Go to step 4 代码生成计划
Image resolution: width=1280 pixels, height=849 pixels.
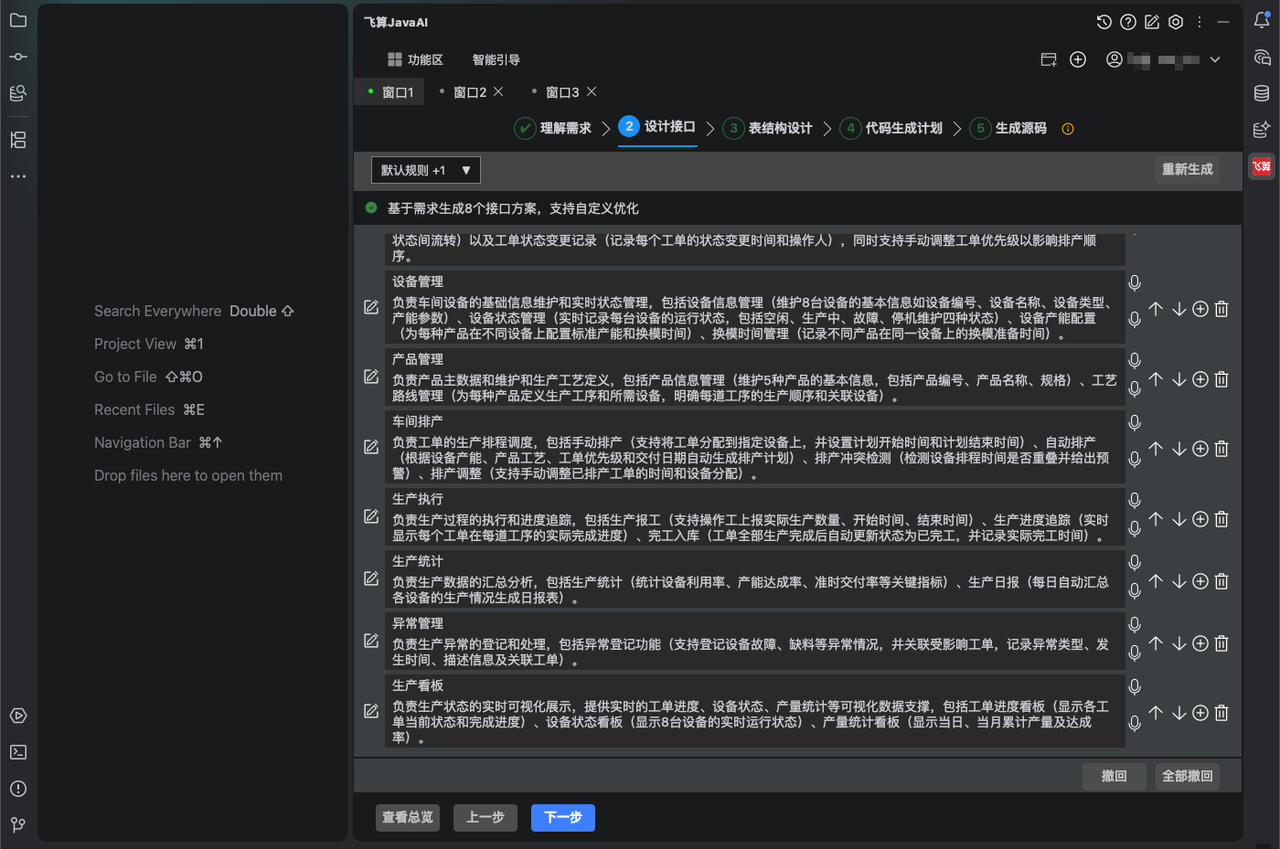pyautogui.click(x=891, y=128)
